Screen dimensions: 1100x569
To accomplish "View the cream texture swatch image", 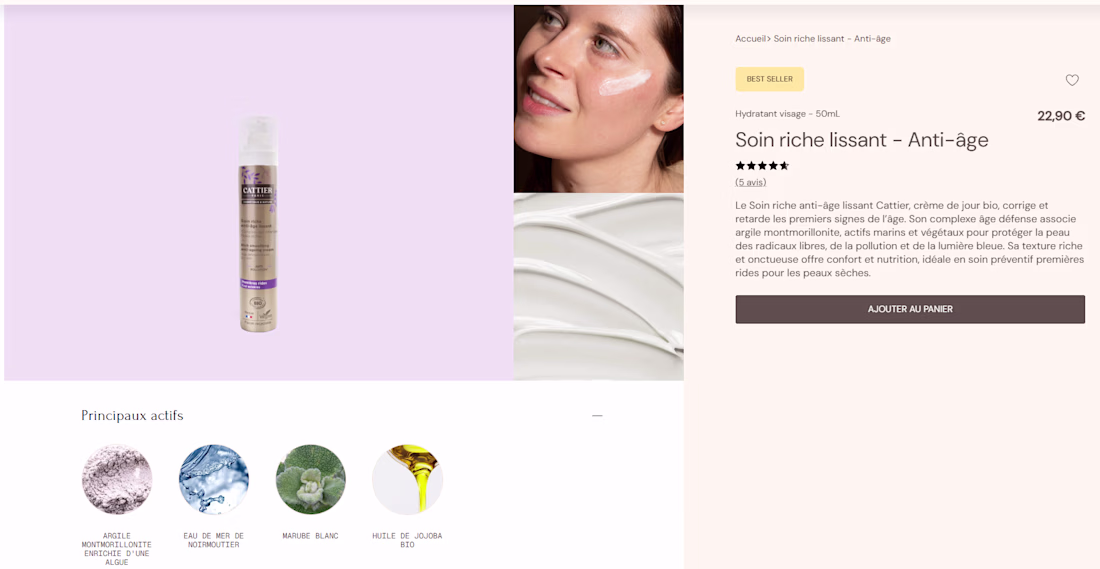I will (x=598, y=287).
